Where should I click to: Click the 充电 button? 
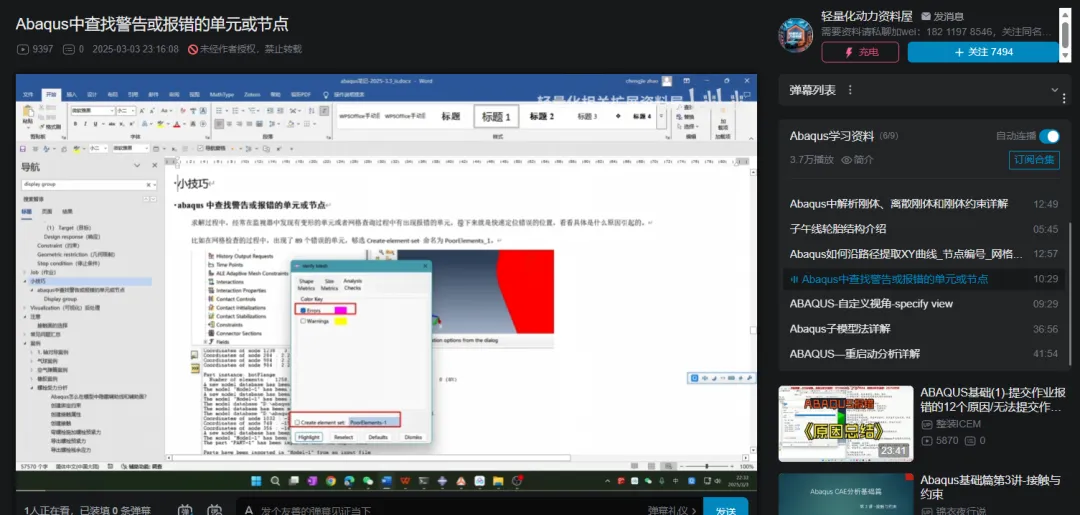(x=860, y=52)
